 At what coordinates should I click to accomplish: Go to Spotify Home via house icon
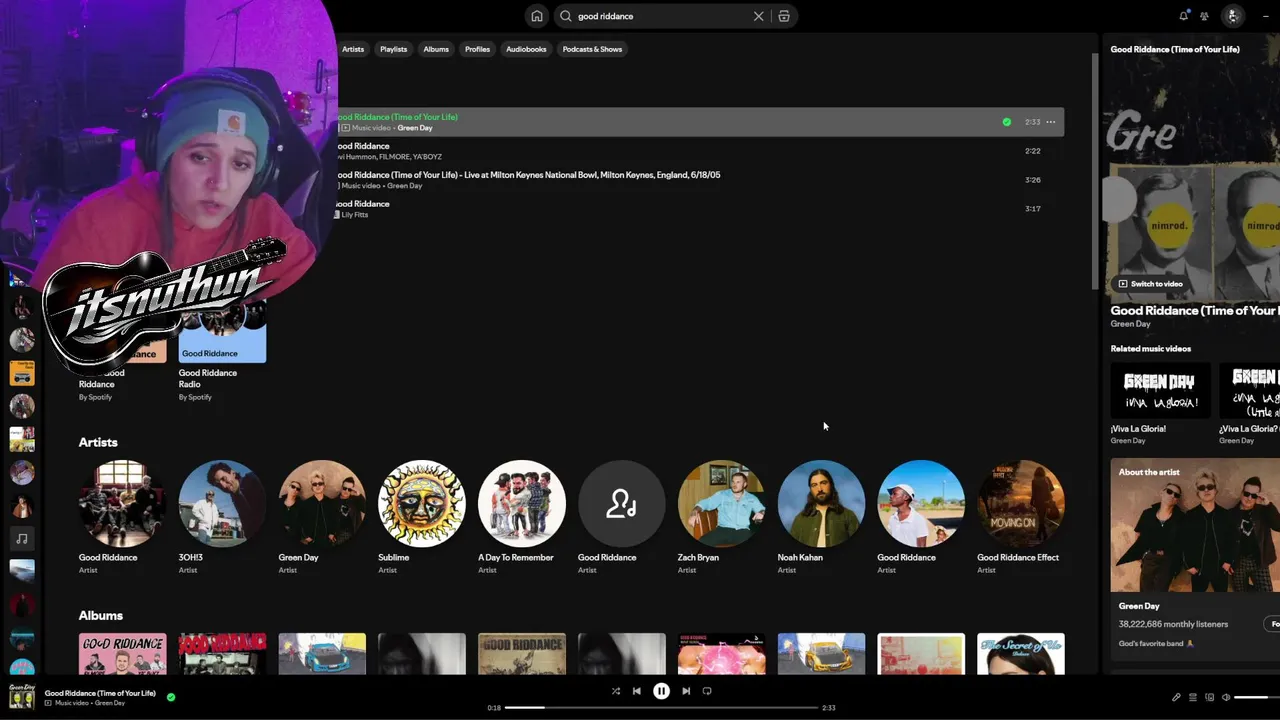537,16
